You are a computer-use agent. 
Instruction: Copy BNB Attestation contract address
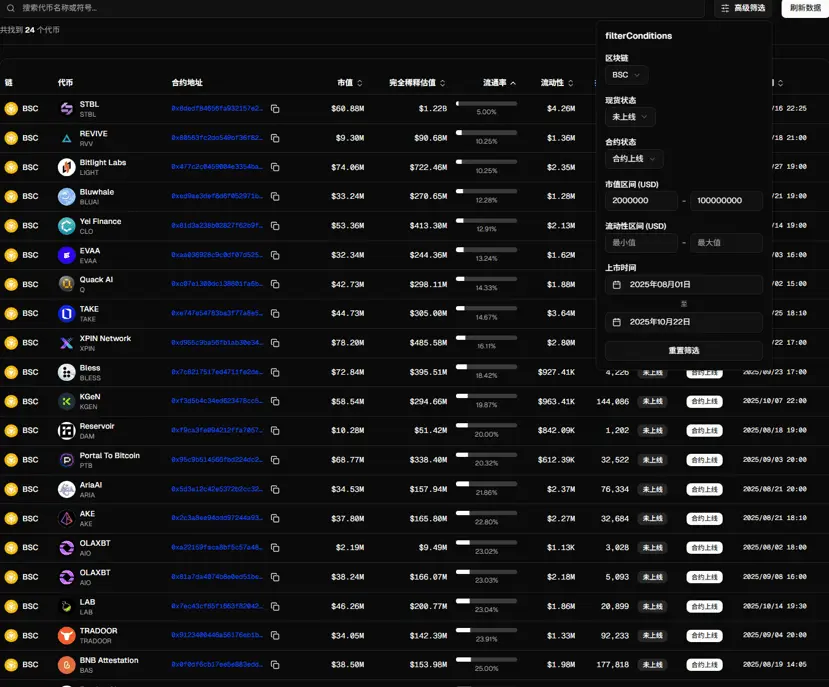click(275, 665)
